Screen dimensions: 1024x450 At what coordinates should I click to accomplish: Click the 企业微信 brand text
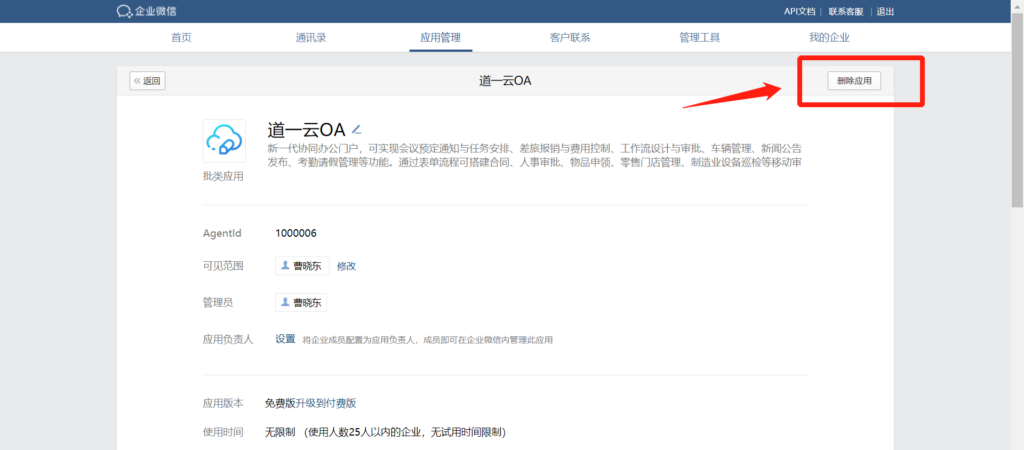click(x=155, y=11)
